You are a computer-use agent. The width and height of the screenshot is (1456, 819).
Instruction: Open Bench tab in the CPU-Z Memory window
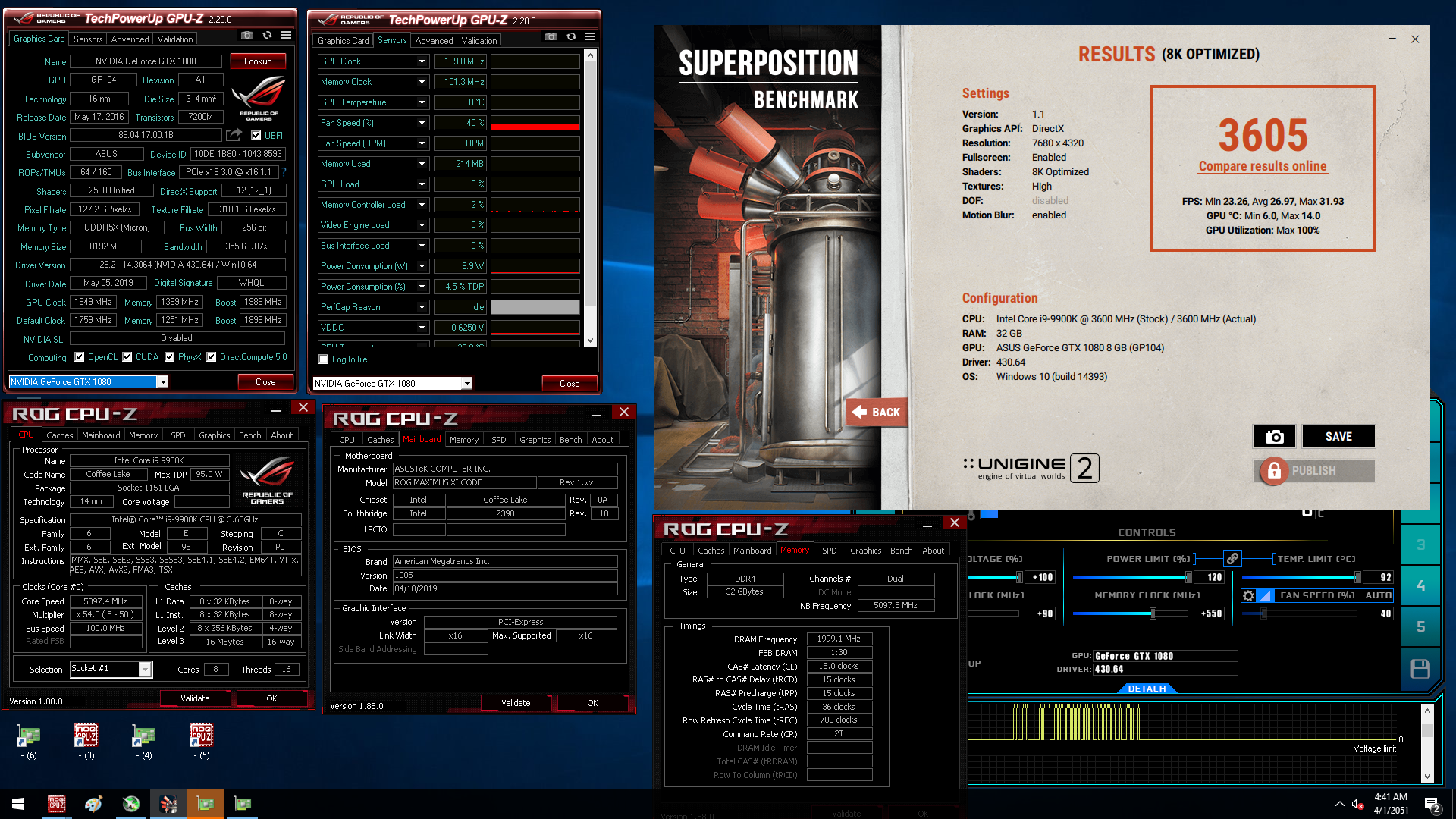(x=901, y=551)
